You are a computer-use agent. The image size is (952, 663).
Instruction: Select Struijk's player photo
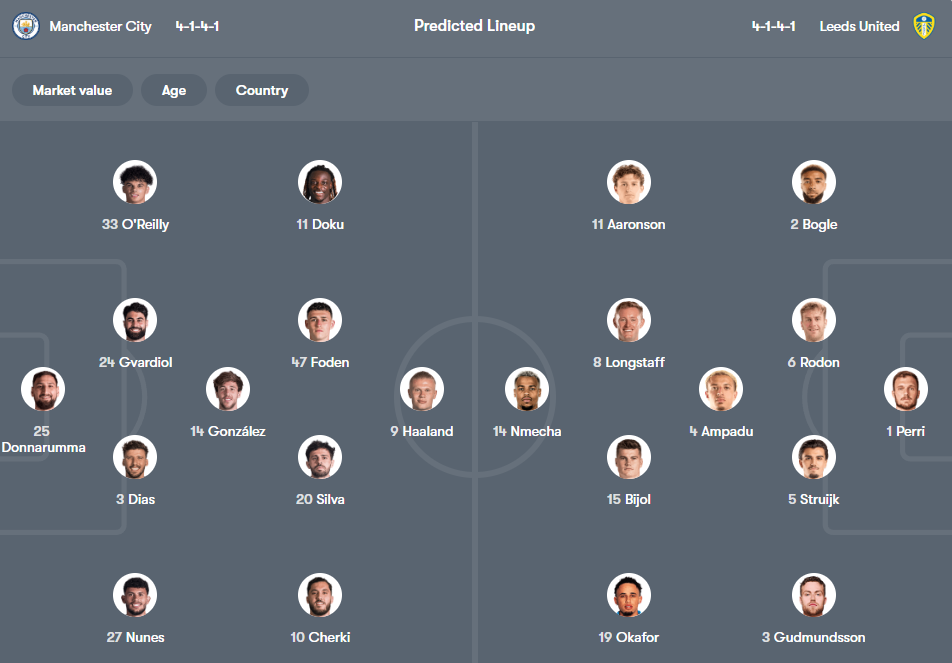814,457
